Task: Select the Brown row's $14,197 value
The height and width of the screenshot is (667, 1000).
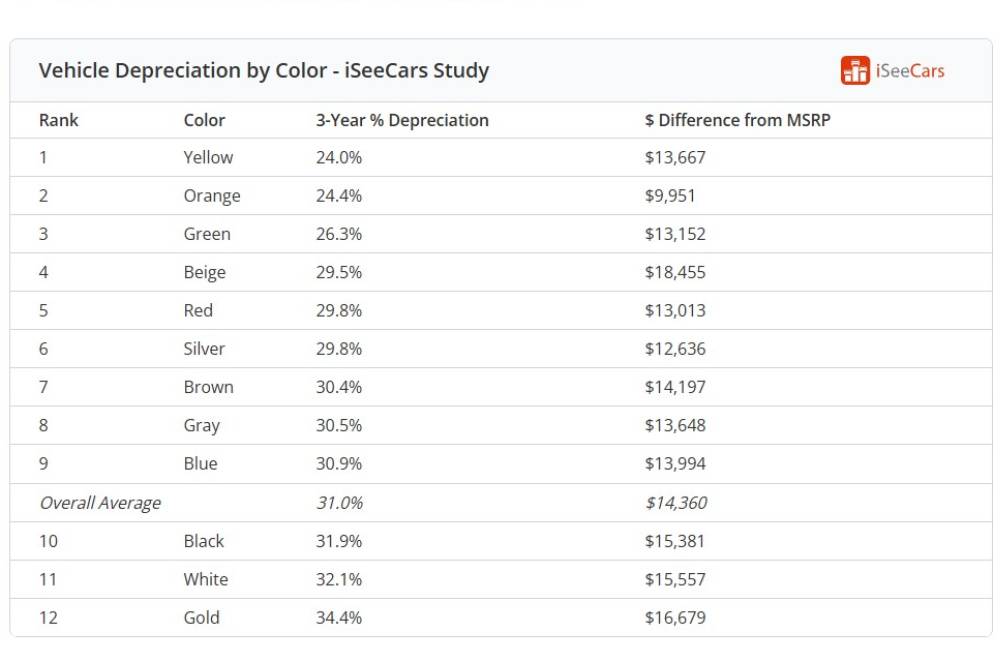Action: pos(675,387)
